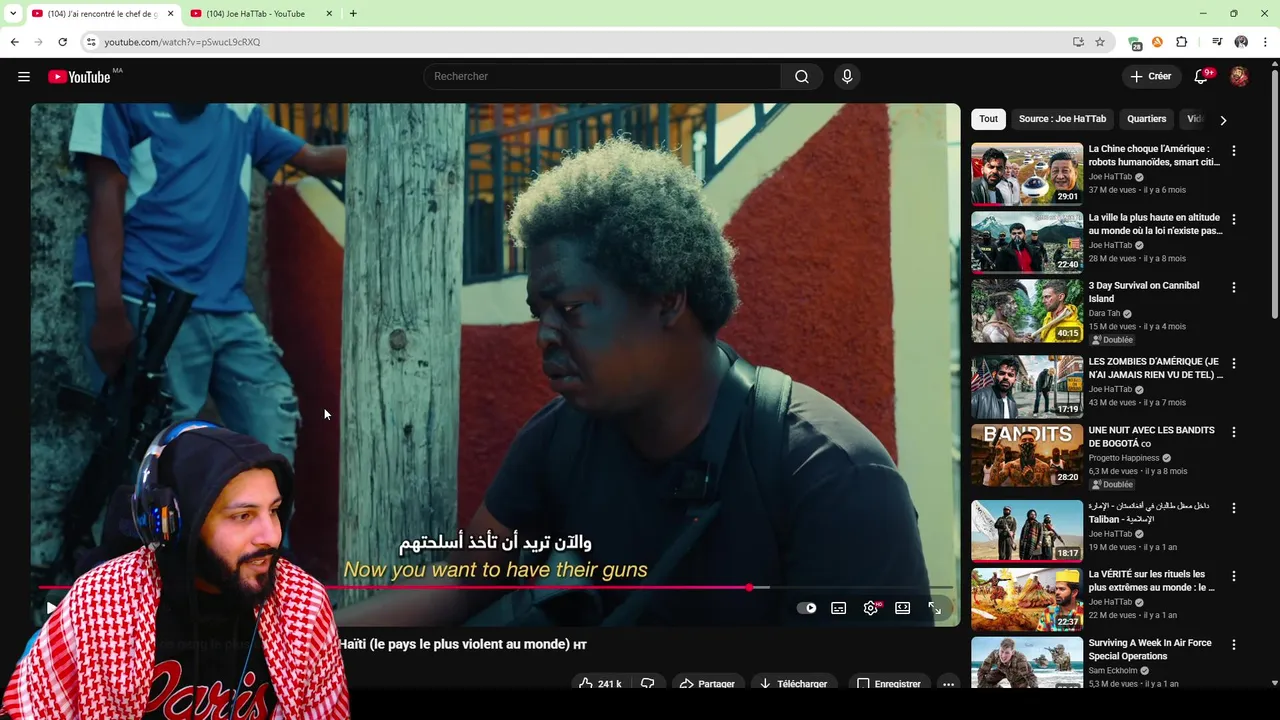Click the search magnifier button

802,77
